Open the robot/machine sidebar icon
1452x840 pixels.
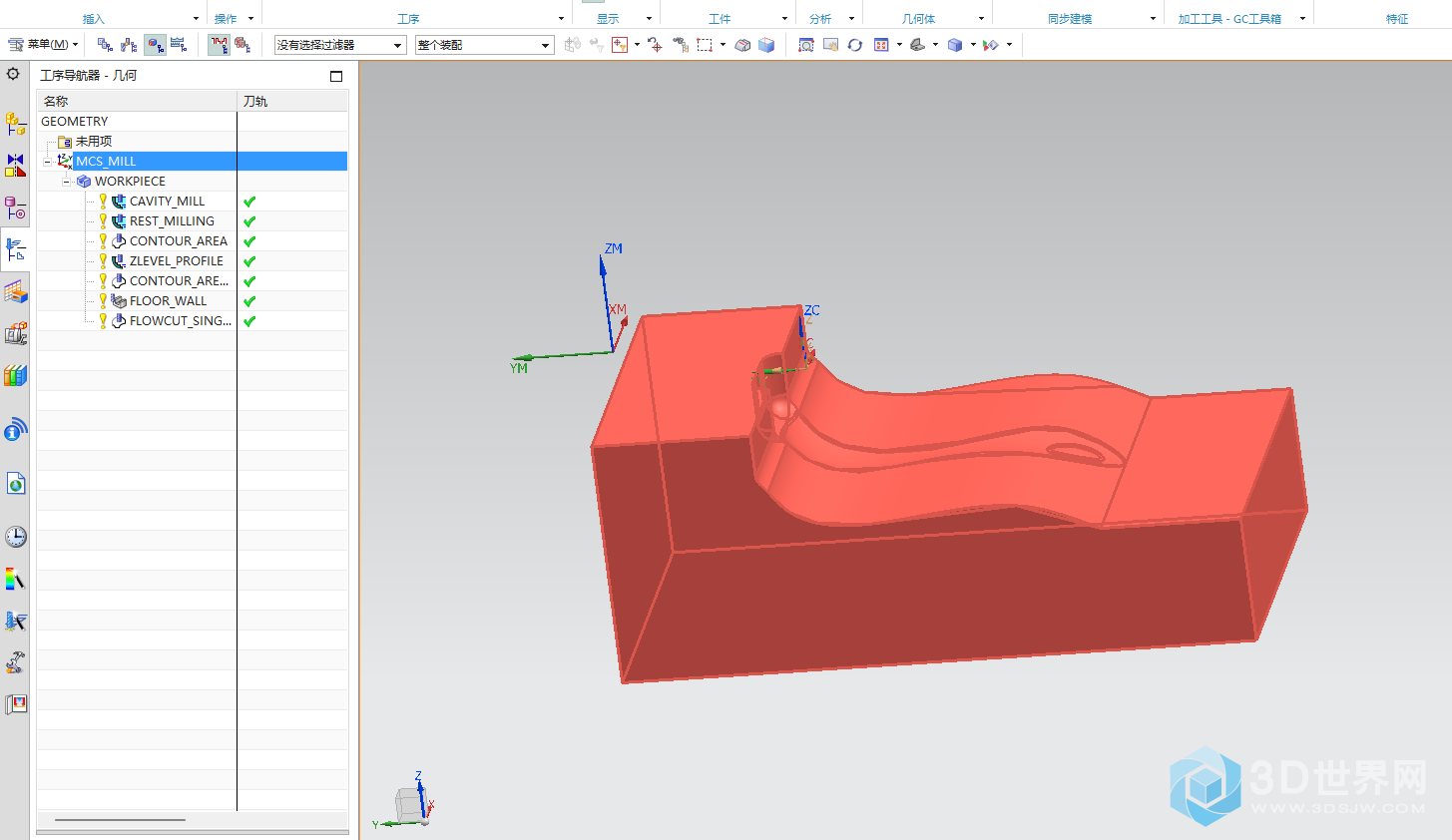coord(15,662)
